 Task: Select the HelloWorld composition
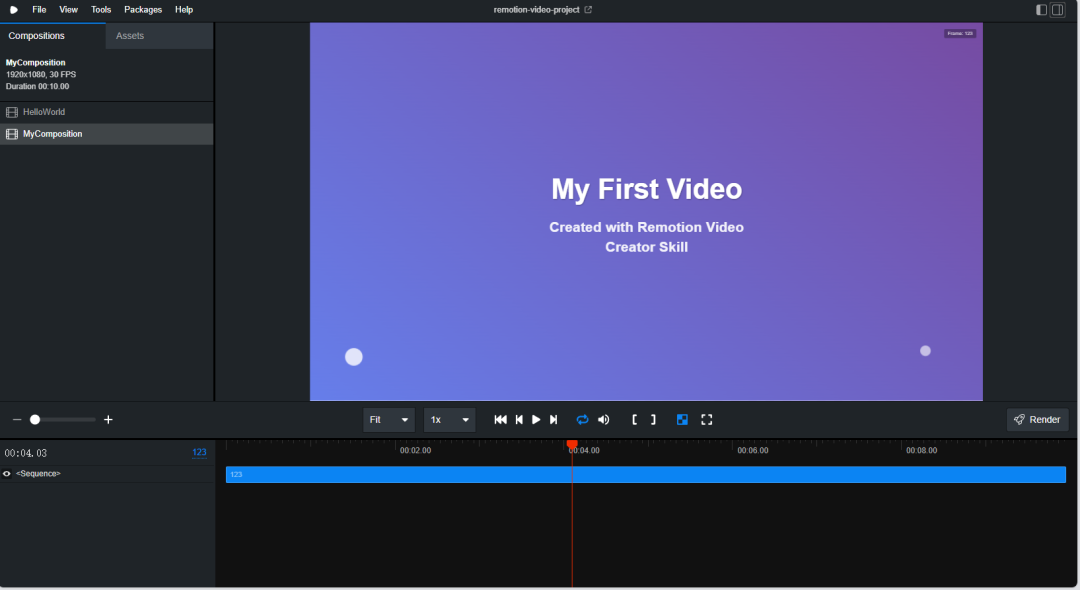point(44,112)
